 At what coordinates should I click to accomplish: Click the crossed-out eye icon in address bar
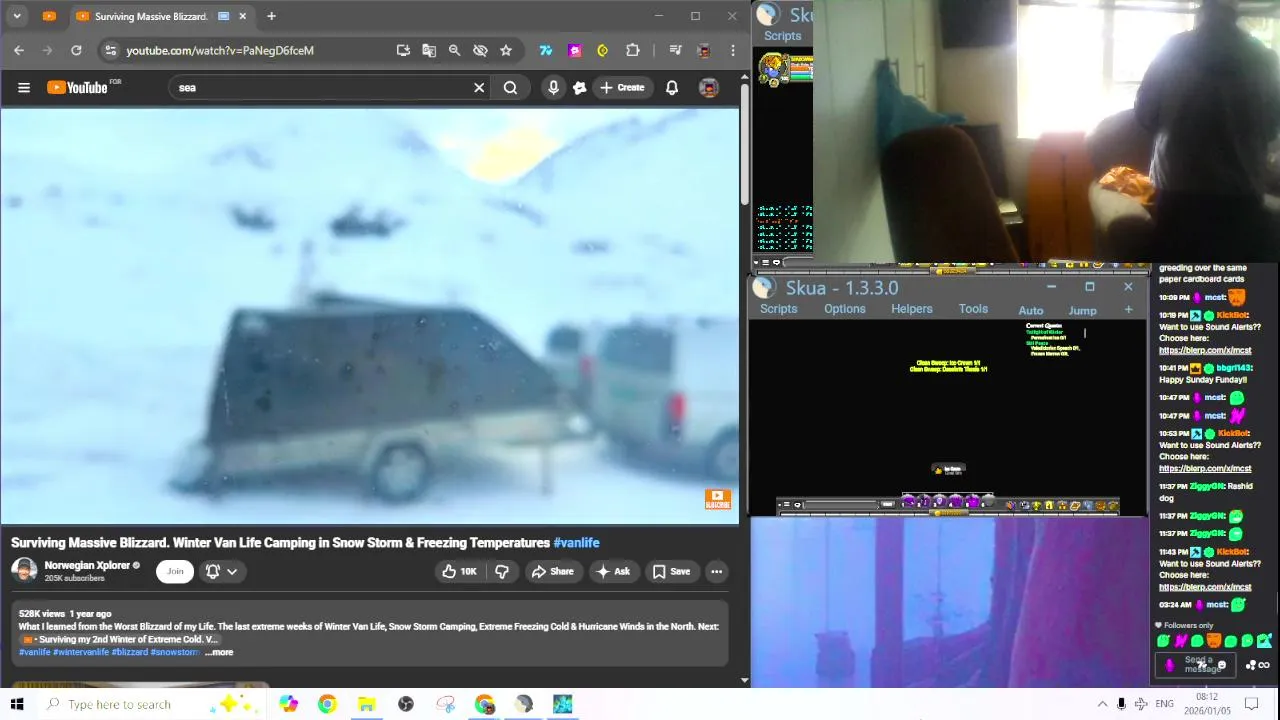(x=480, y=50)
